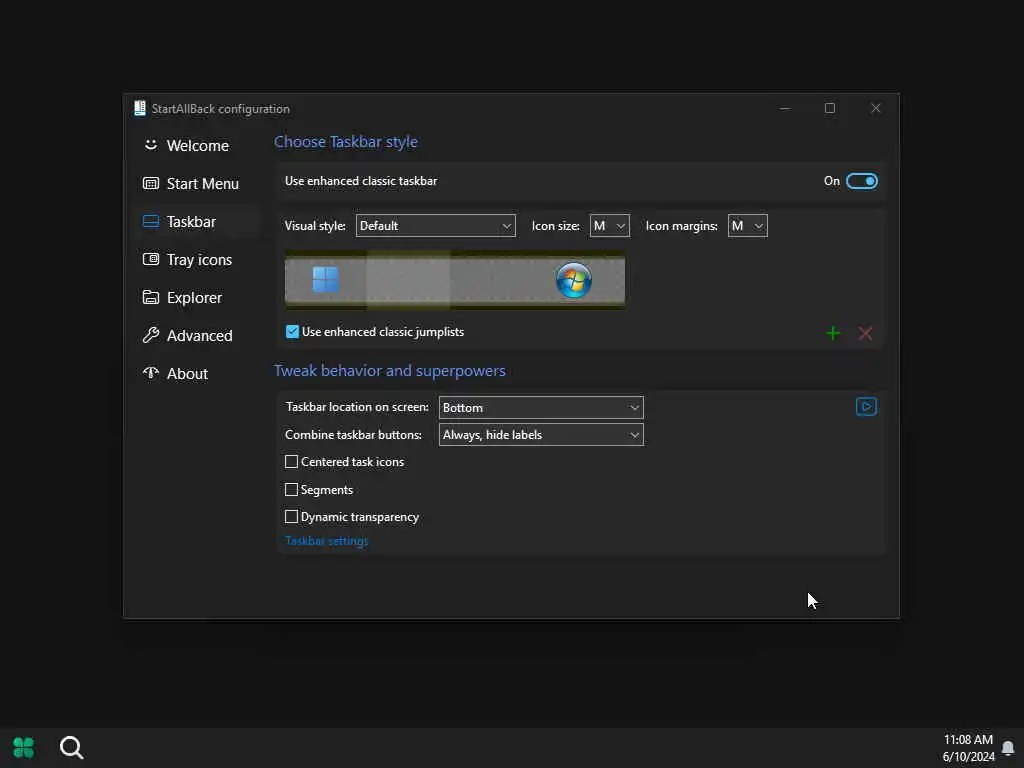Enable Centered task icons checkbox

(x=291, y=462)
